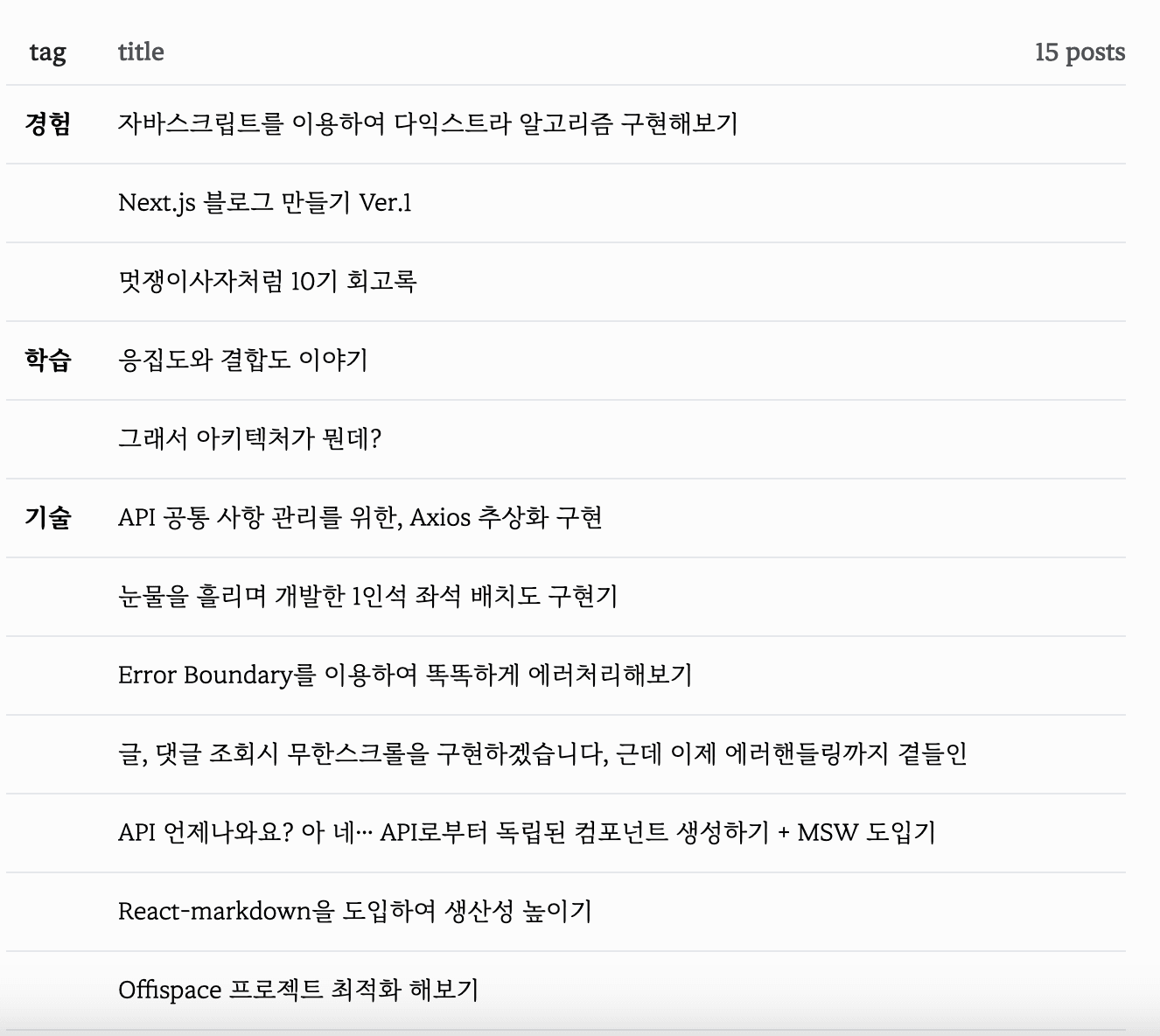Open the 응집도와 결합도 이야기 post
Screen dimensions: 1160x1036
(x=242, y=360)
